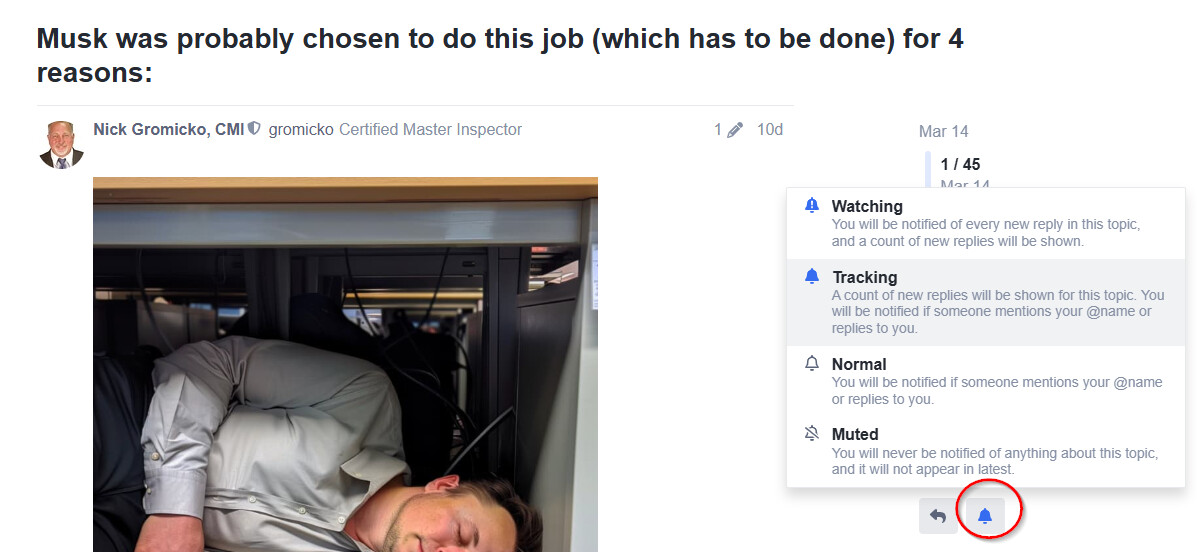Click the reply arrow button
This screenshot has height=552, width=1197.
(938, 516)
